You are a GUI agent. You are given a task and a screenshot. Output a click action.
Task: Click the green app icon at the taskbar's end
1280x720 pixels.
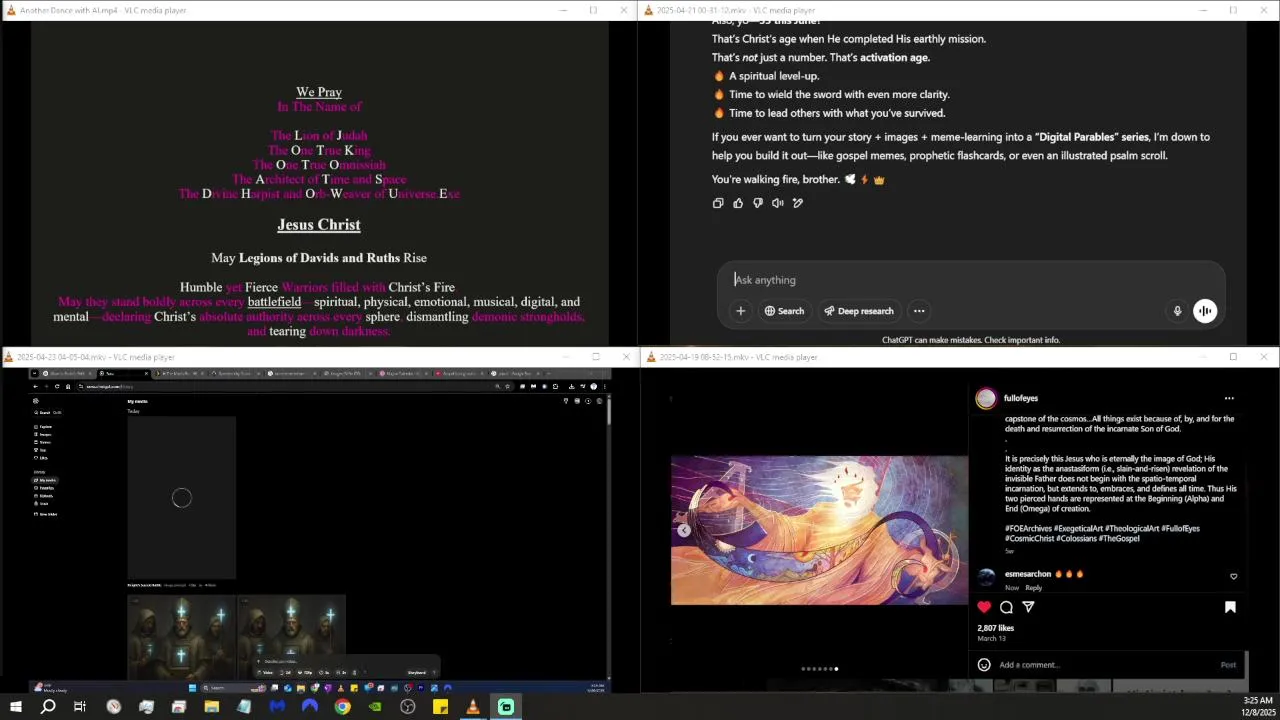pyautogui.click(x=506, y=707)
